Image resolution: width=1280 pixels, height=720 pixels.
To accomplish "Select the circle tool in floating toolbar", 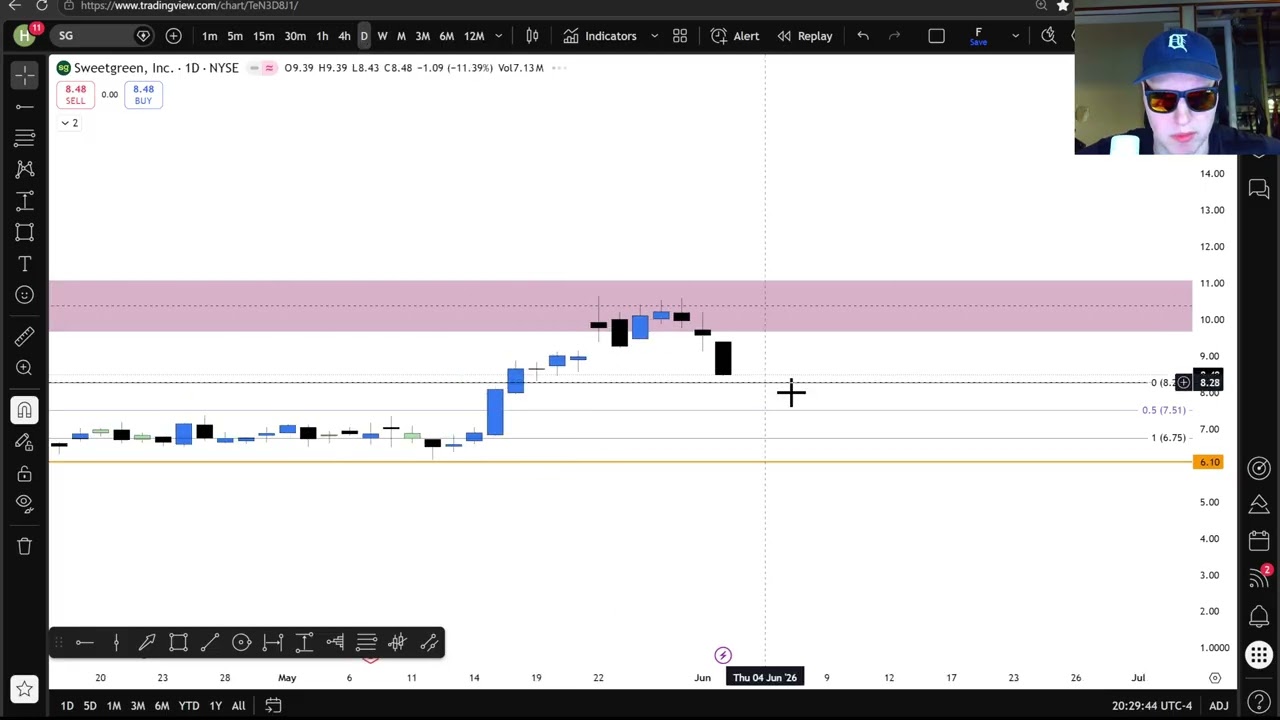I will [241, 643].
